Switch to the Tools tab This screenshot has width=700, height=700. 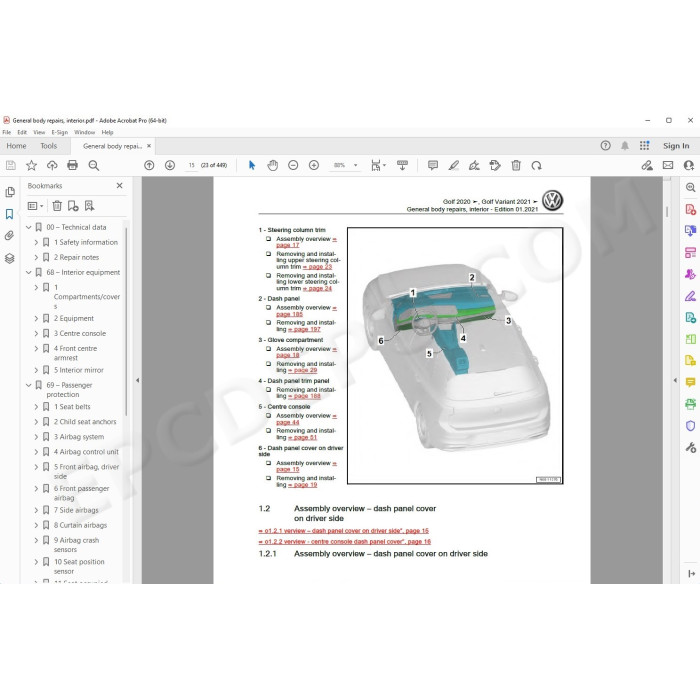(49, 146)
